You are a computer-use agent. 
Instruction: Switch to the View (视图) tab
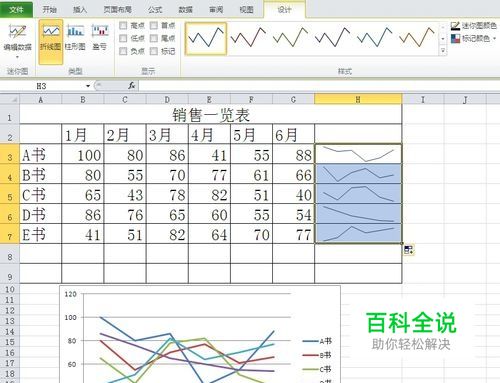click(247, 10)
